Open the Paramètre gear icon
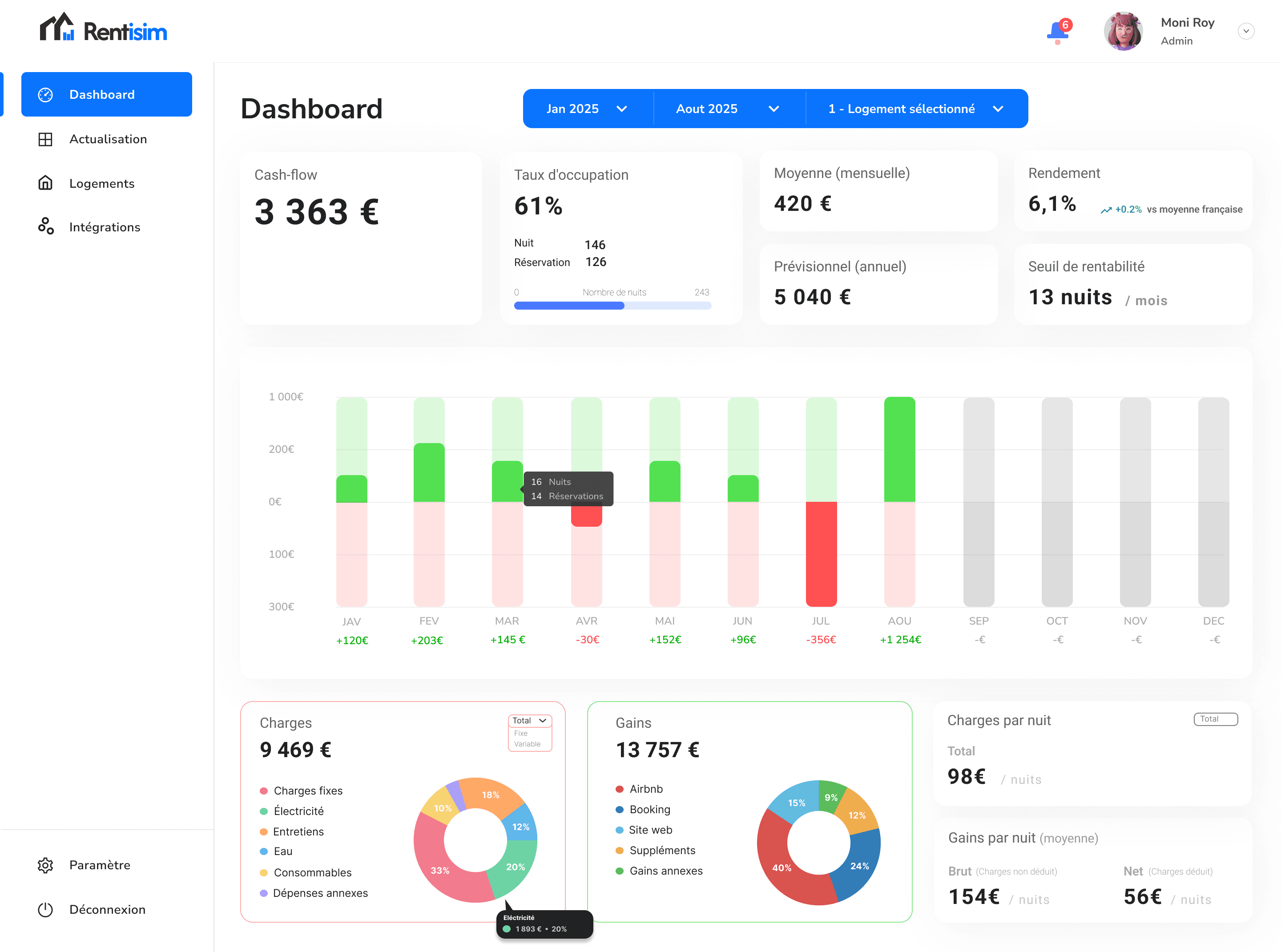1281x952 pixels. (x=45, y=865)
